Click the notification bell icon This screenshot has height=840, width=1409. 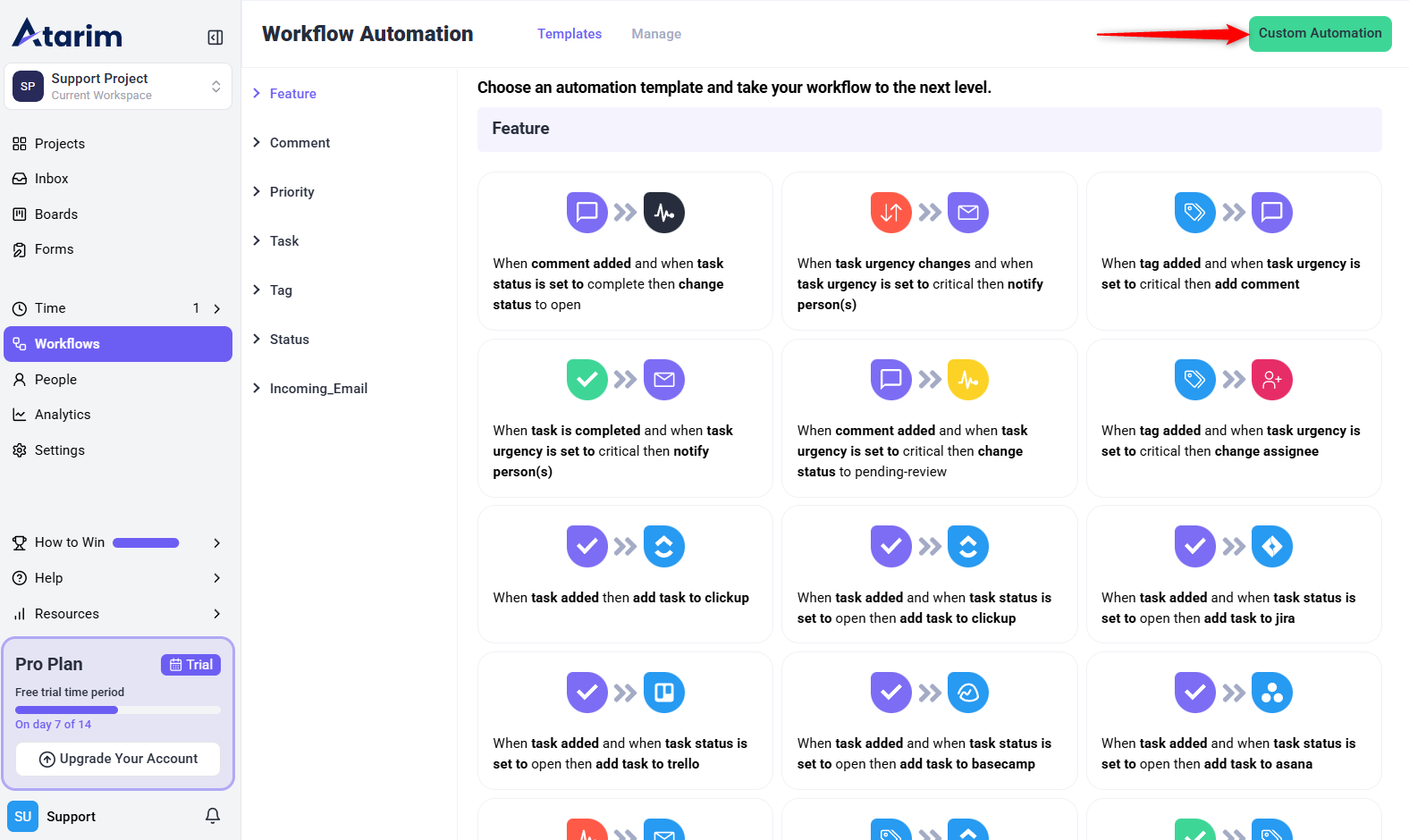click(213, 816)
